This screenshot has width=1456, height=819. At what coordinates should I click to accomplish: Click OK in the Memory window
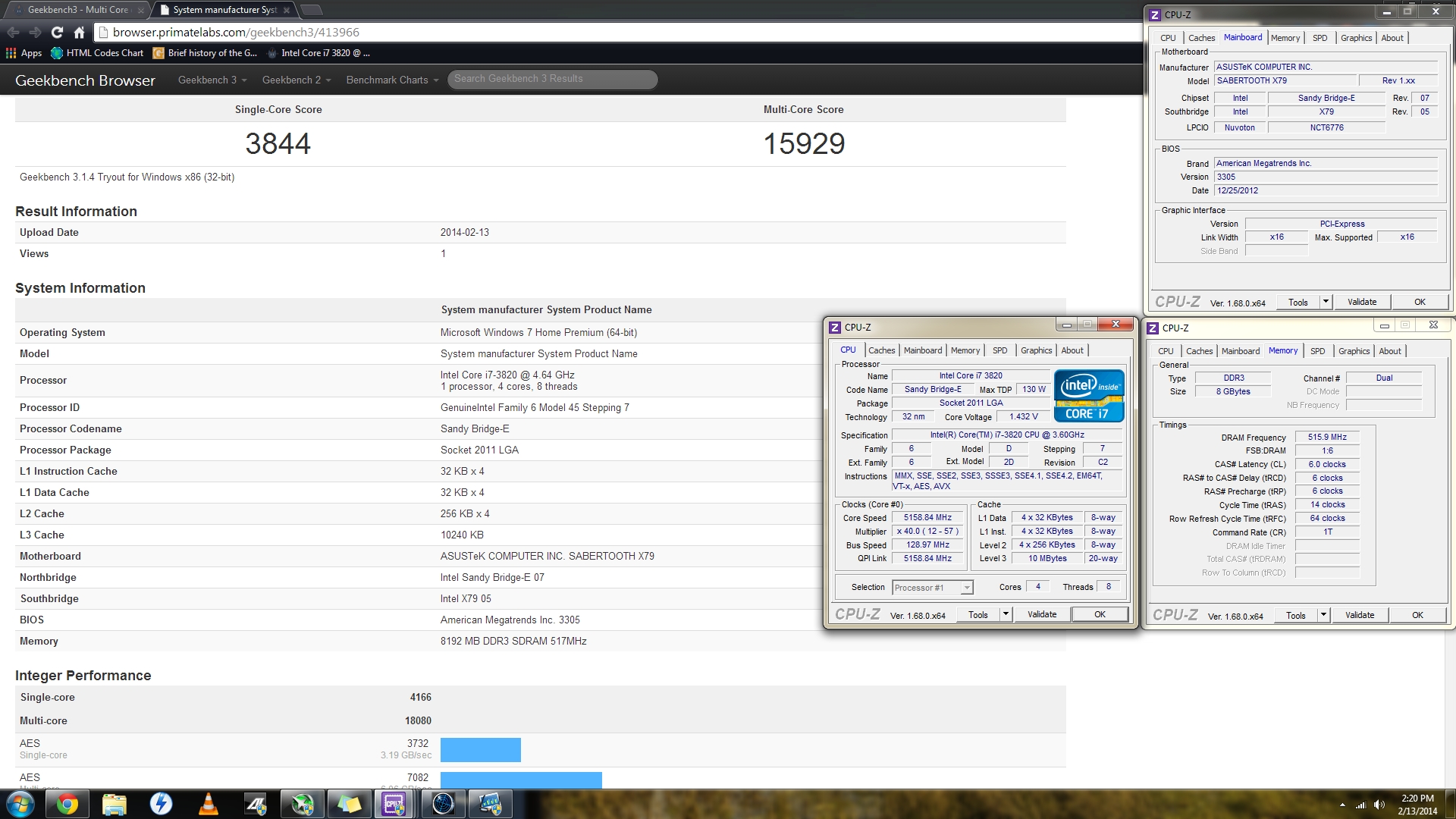[x=1417, y=615]
